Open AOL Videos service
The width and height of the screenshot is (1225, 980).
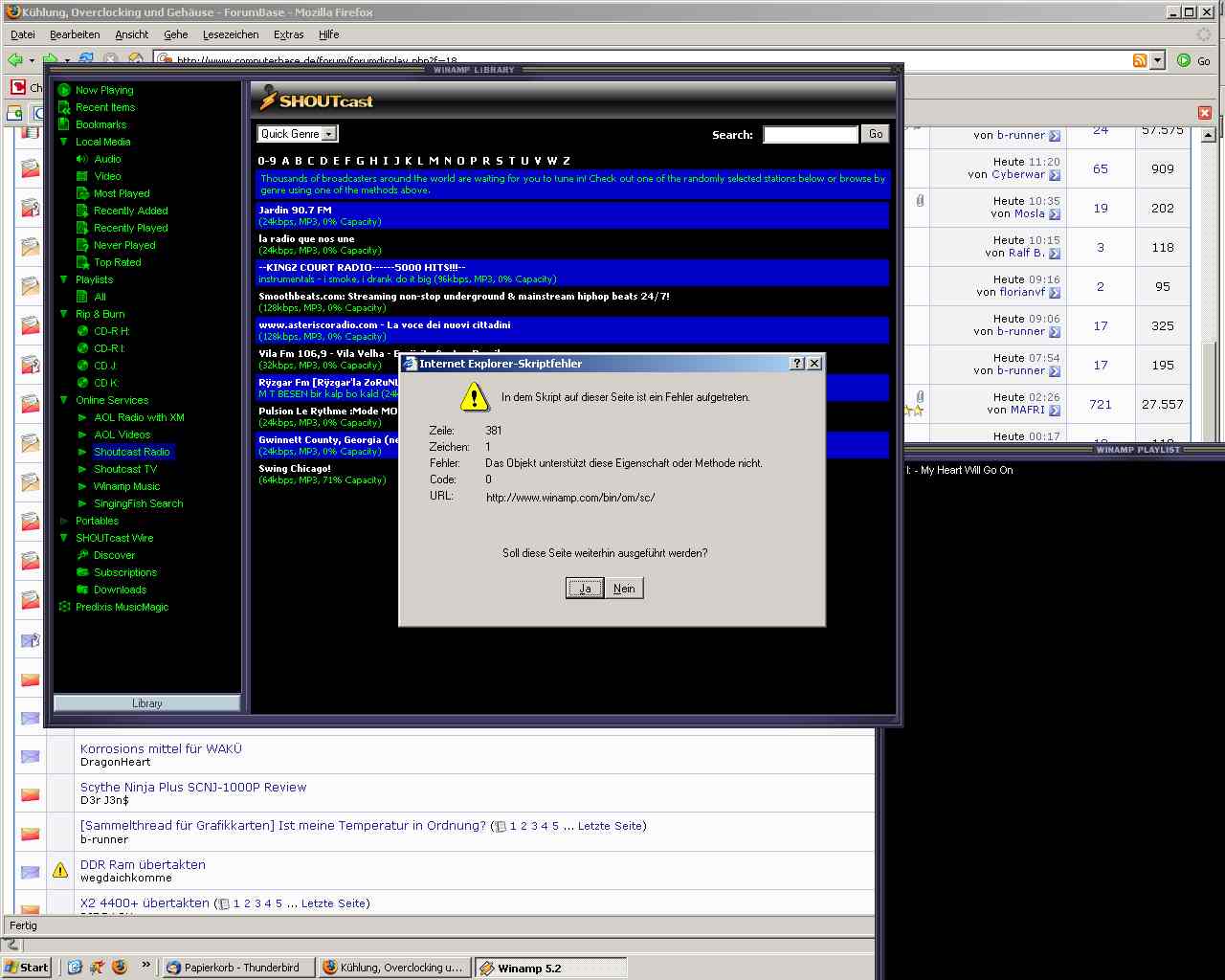(122, 434)
